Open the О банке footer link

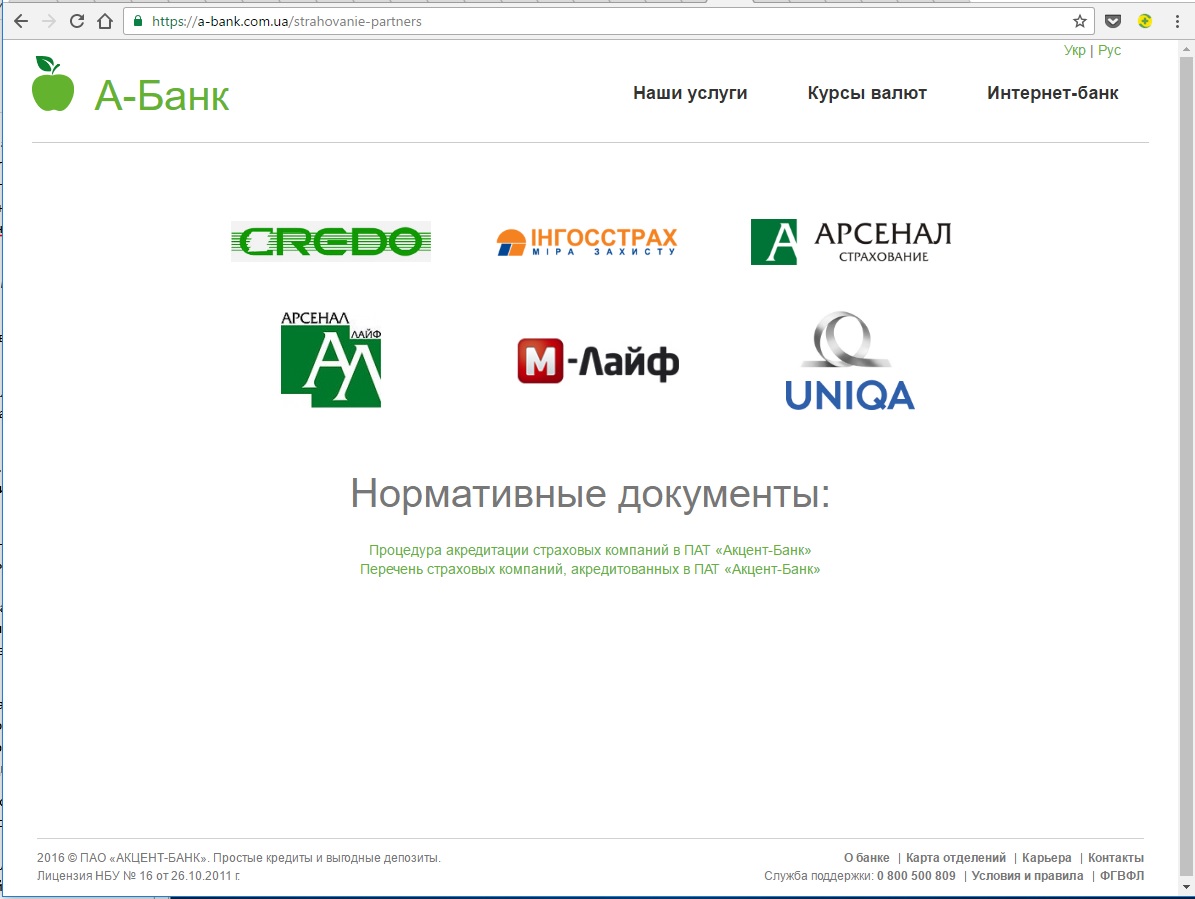[867, 858]
